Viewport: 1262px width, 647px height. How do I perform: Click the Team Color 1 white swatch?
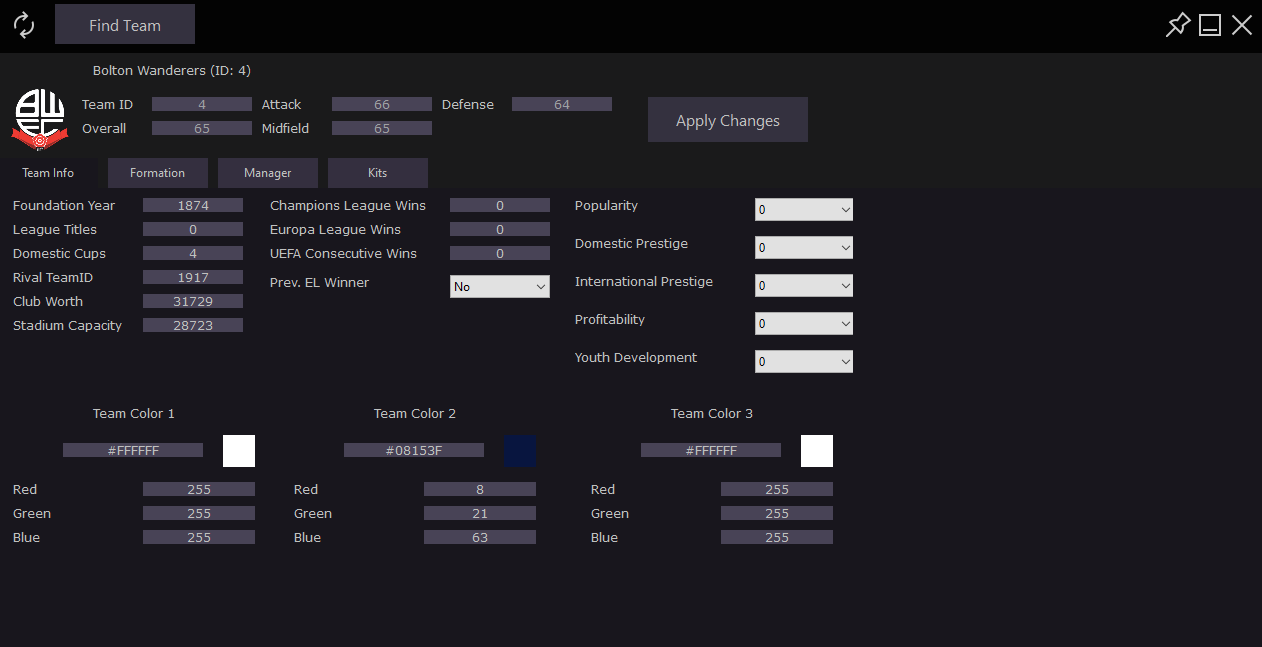[x=239, y=451]
